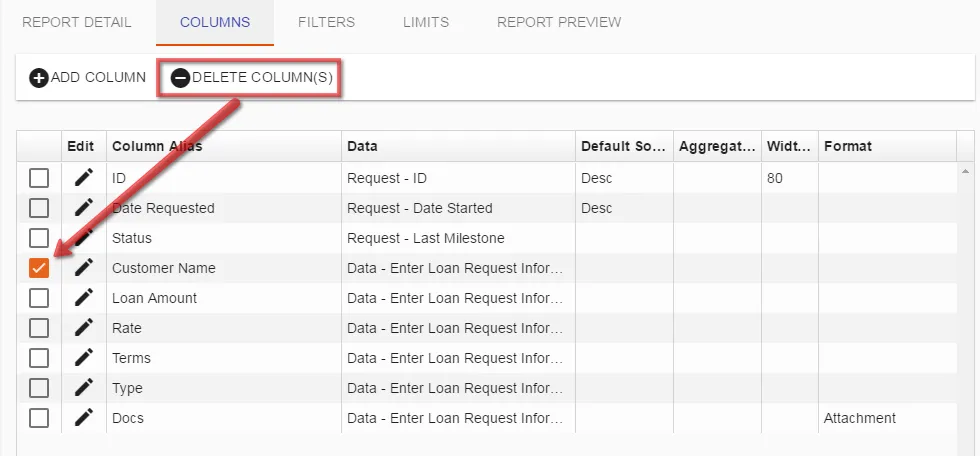Viewport: 980px width, 456px height.
Task: Click the table's scroll-up arrow
Action: click(x=965, y=171)
